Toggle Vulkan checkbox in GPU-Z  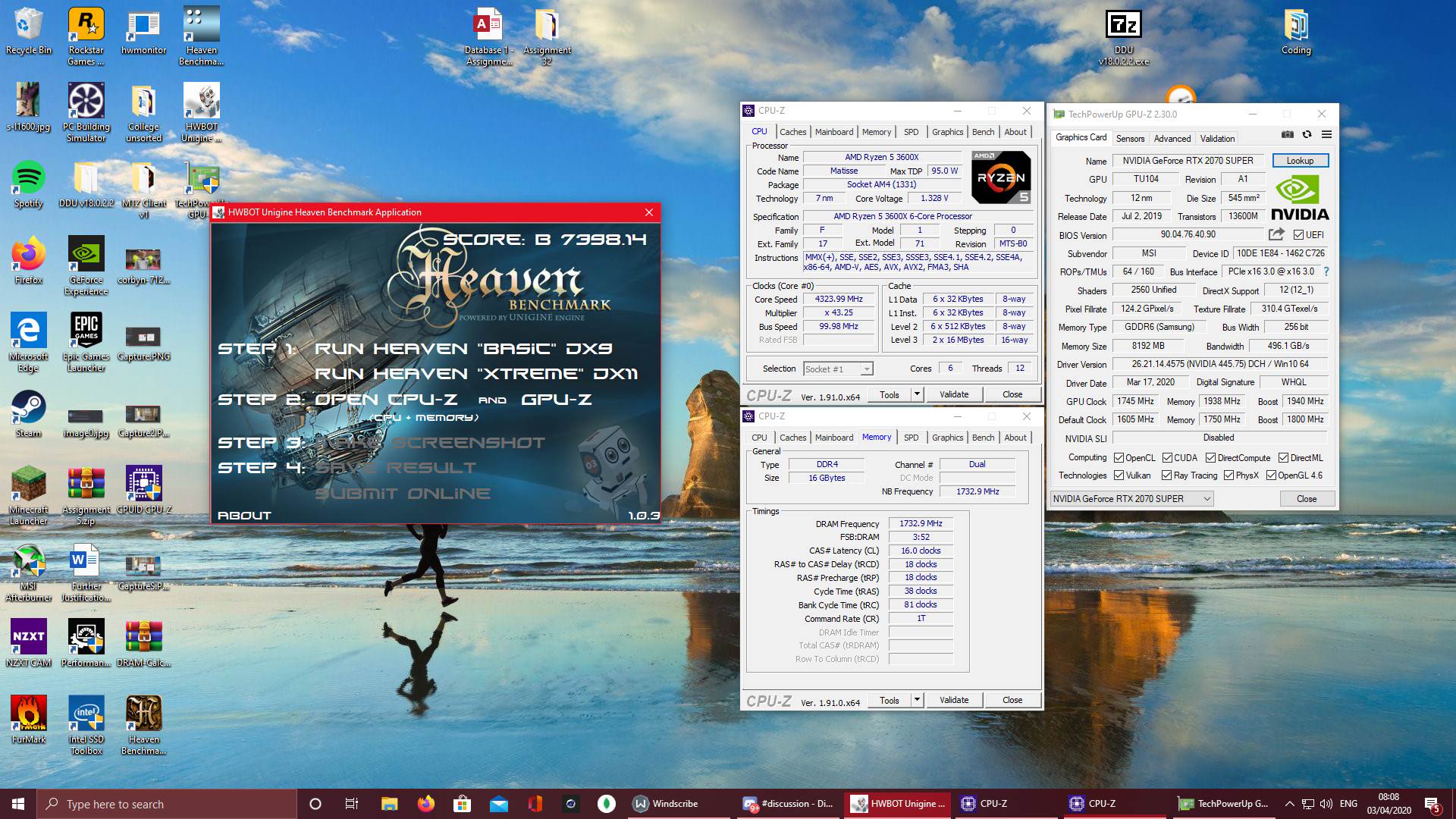click(x=1119, y=475)
